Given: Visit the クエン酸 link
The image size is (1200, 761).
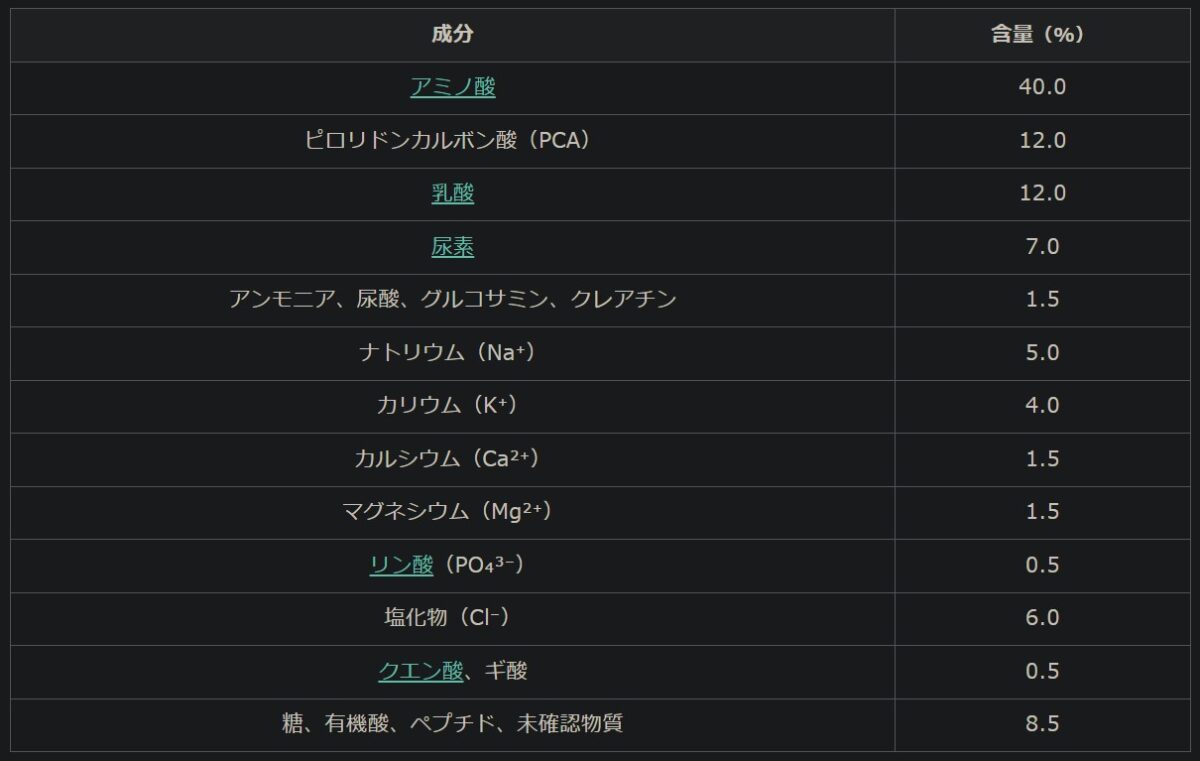Looking at the screenshot, I should [420, 671].
